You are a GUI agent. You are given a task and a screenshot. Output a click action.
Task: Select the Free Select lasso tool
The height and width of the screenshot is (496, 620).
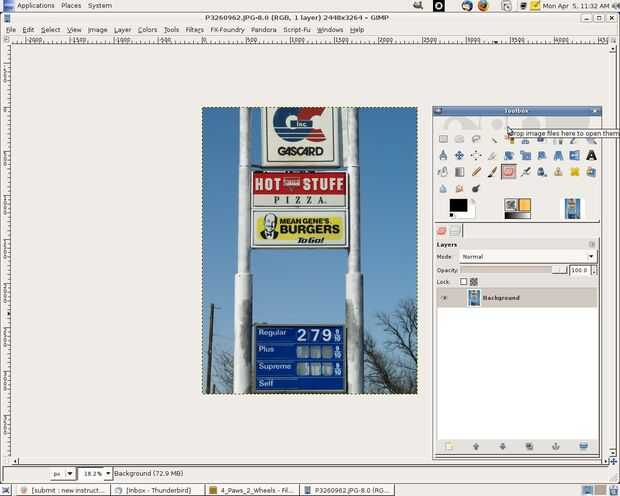click(476, 139)
